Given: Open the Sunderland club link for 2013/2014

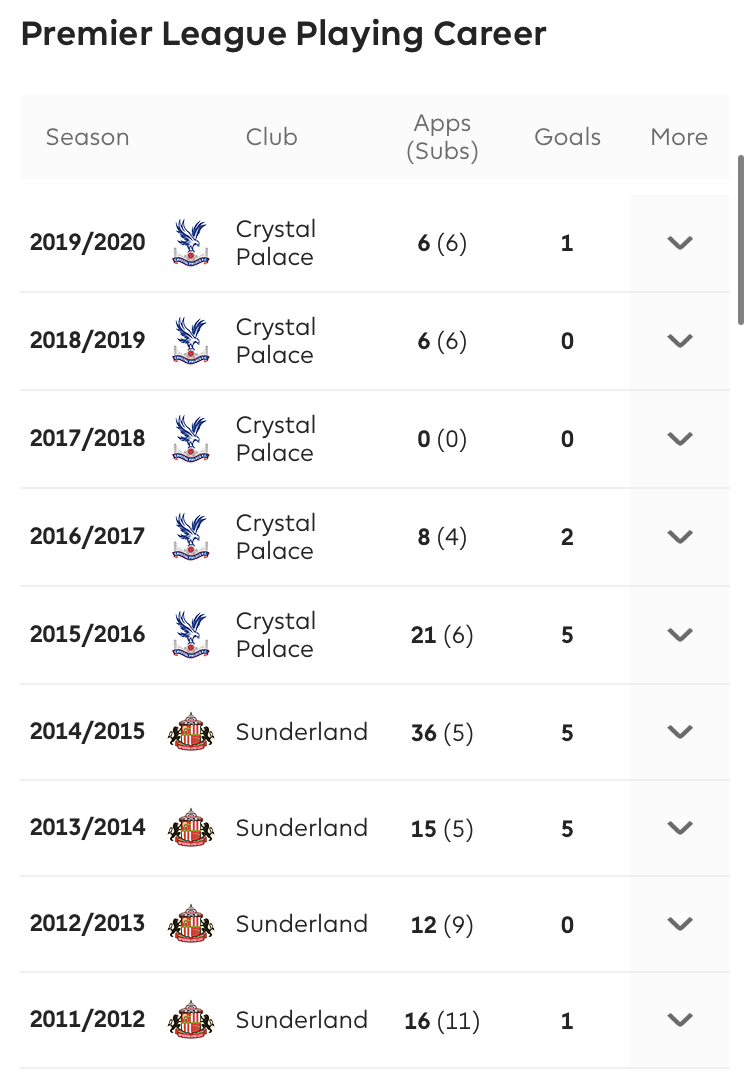Looking at the screenshot, I should [301, 828].
